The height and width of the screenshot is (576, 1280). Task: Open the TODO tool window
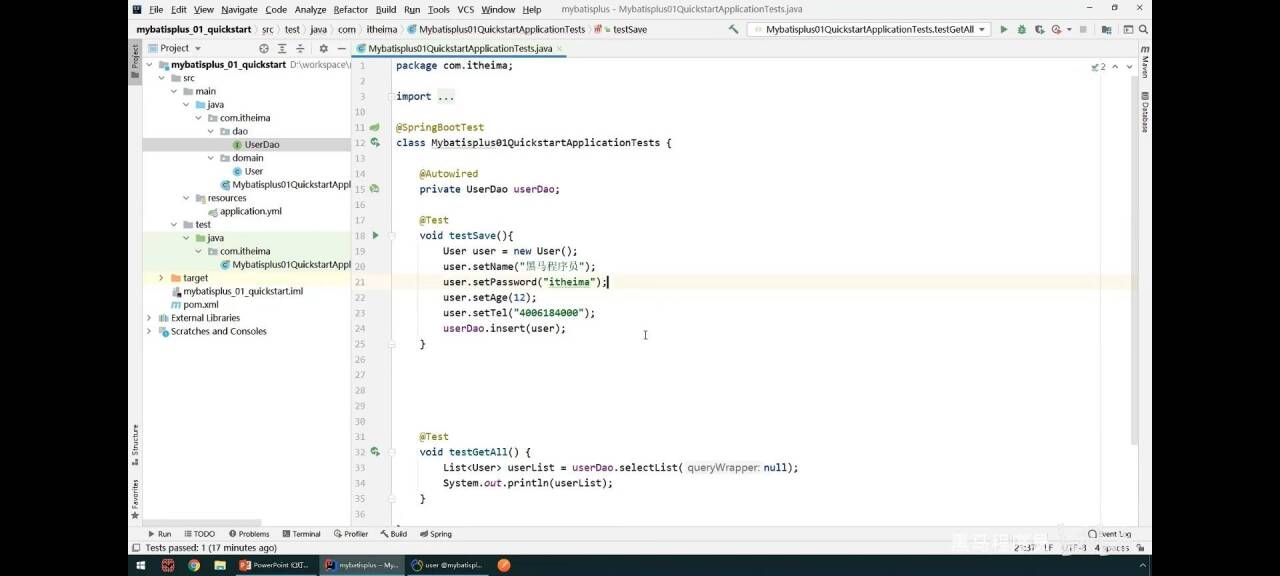tap(199, 534)
